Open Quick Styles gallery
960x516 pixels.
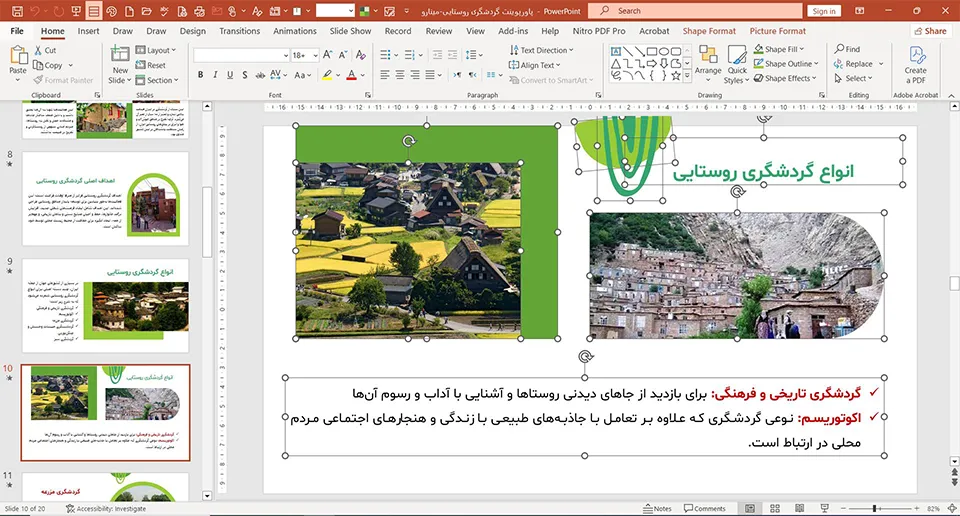pyautogui.click(x=737, y=64)
